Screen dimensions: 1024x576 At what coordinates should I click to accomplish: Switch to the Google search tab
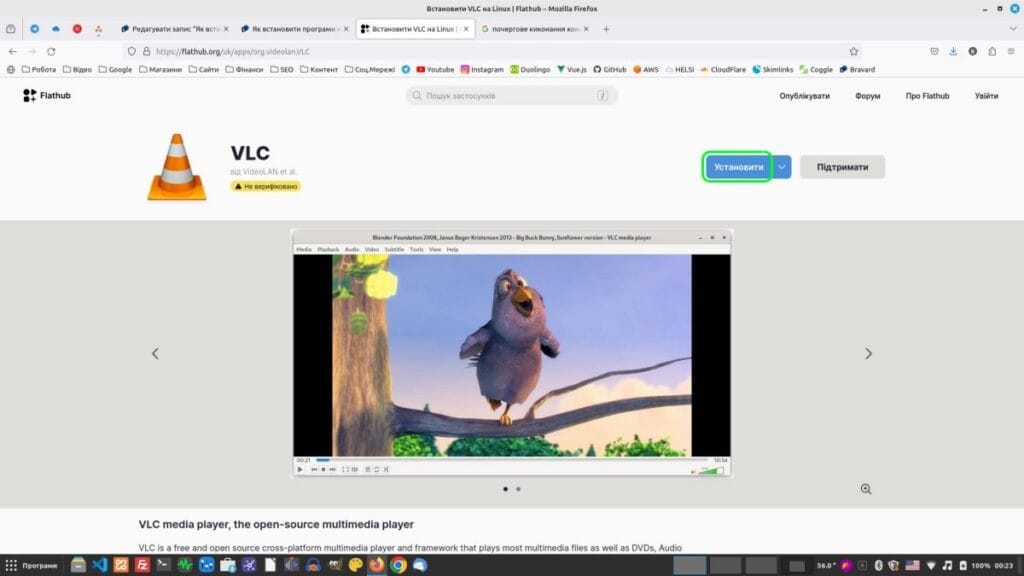534,29
